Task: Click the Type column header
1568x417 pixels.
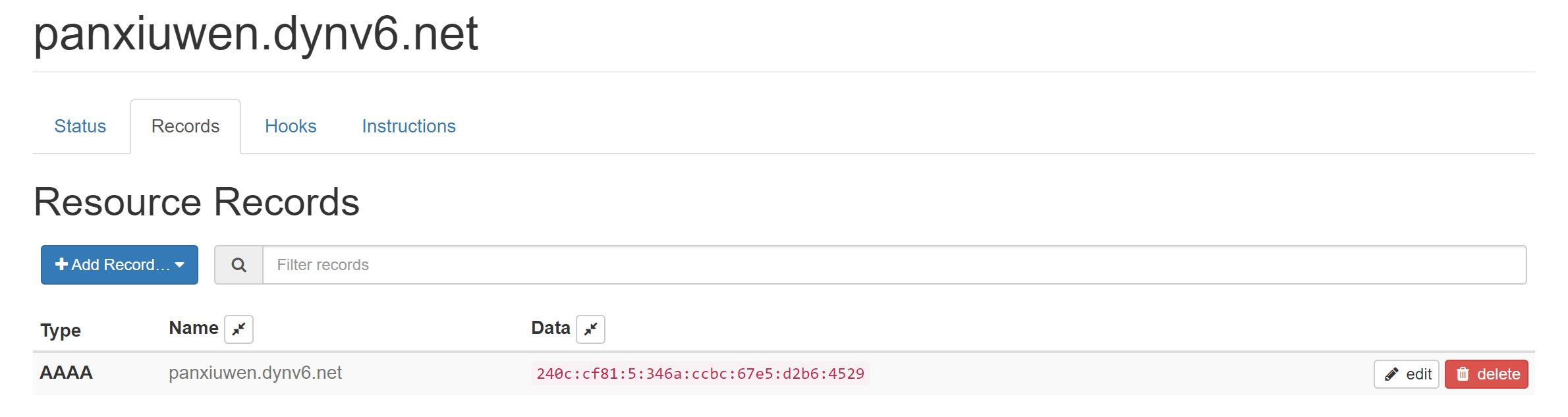Action: pyautogui.click(x=61, y=330)
